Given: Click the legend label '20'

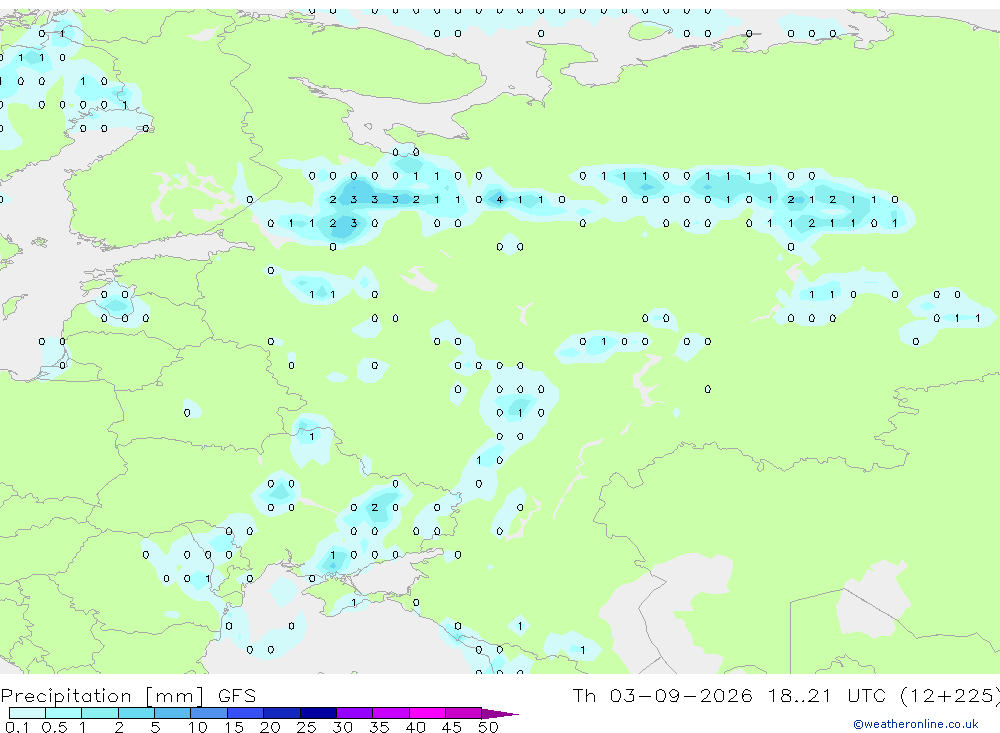Looking at the screenshot, I should (x=270, y=727).
